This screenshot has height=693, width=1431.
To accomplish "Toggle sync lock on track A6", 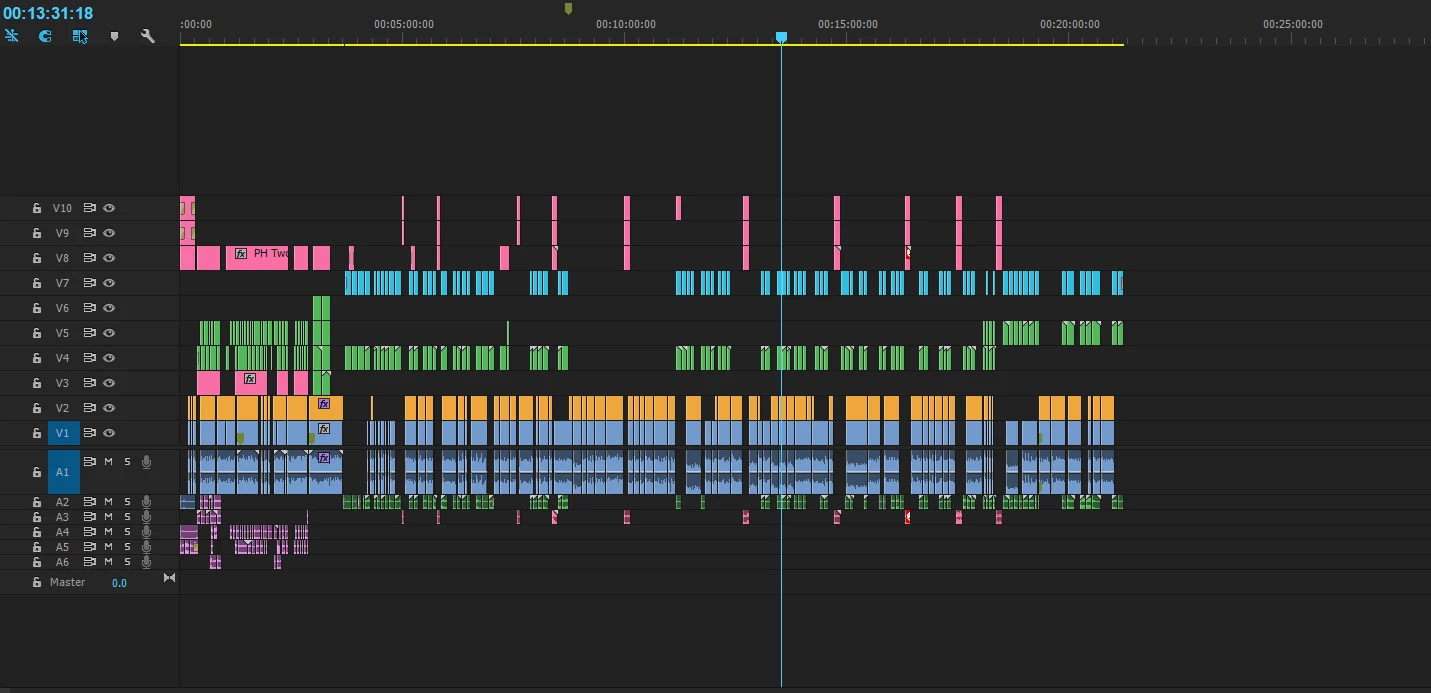I will 90,562.
